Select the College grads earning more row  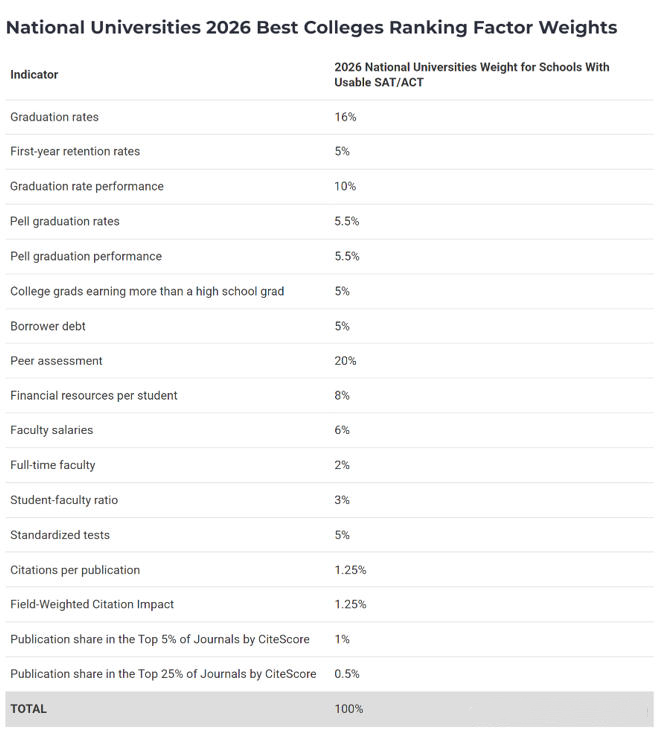tap(147, 292)
